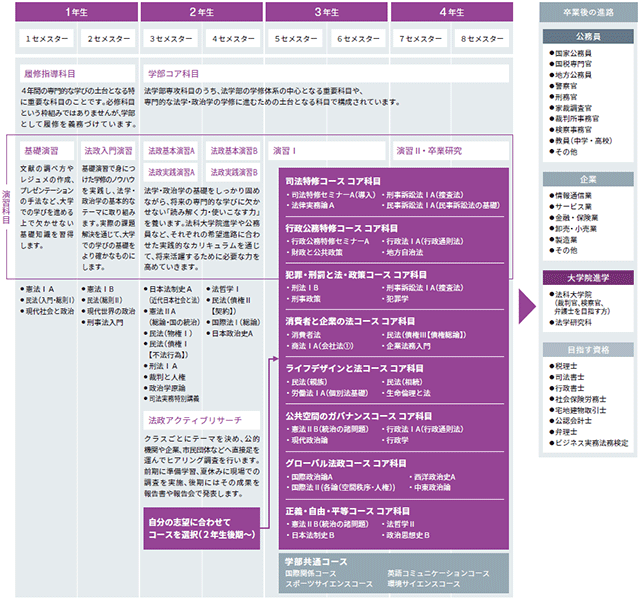Click the 大学院進学 purple header
The image size is (640, 603).
pyautogui.click(x=588, y=278)
